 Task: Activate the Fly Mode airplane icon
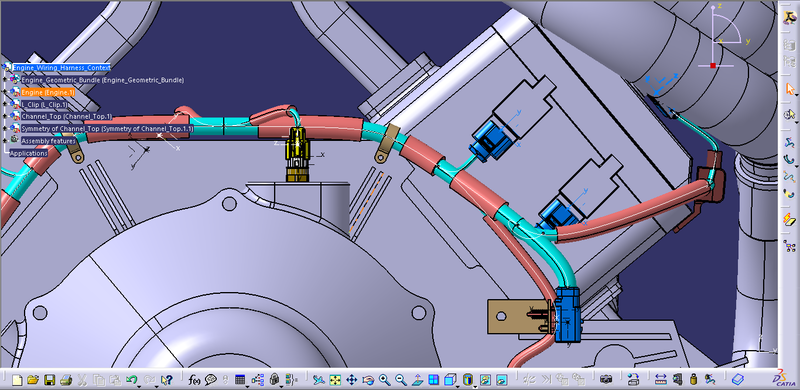click(x=319, y=380)
